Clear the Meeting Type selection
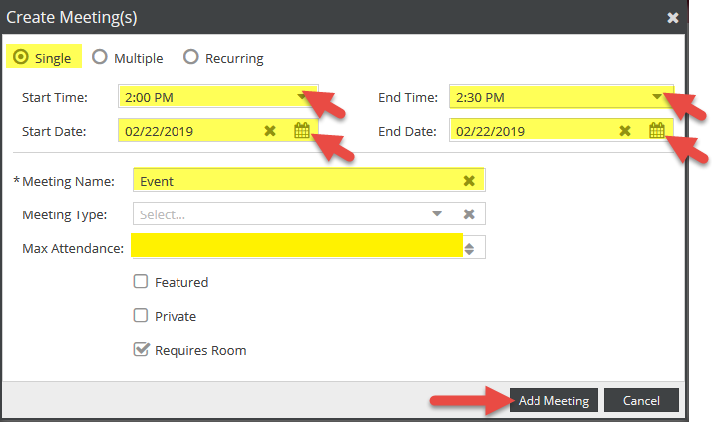712x422 pixels. click(469, 214)
